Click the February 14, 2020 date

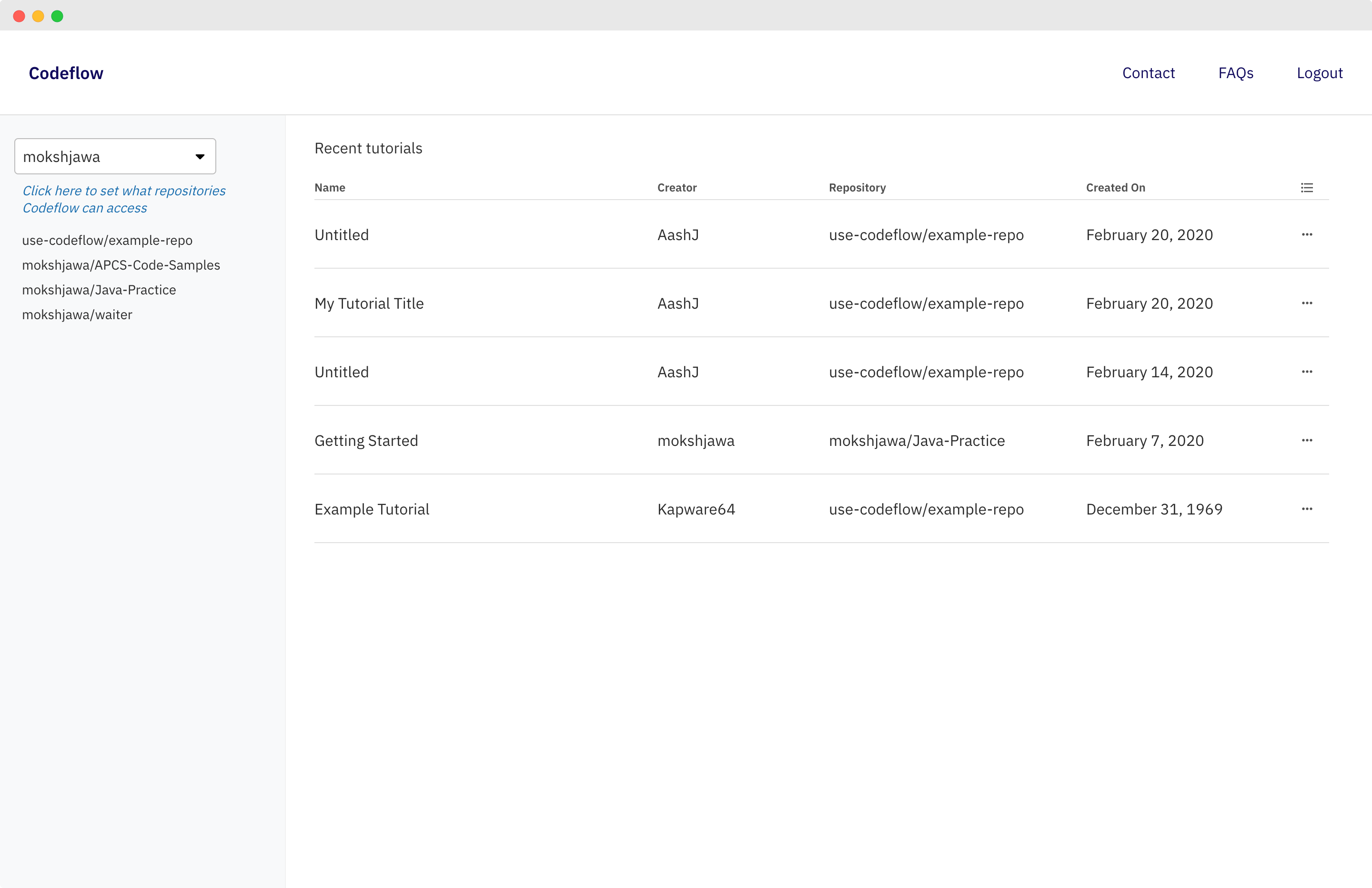1150,372
